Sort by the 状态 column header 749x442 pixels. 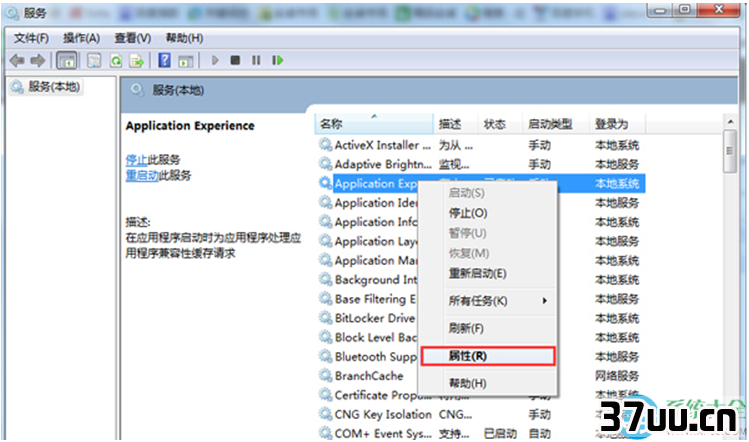pyautogui.click(x=499, y=124)
